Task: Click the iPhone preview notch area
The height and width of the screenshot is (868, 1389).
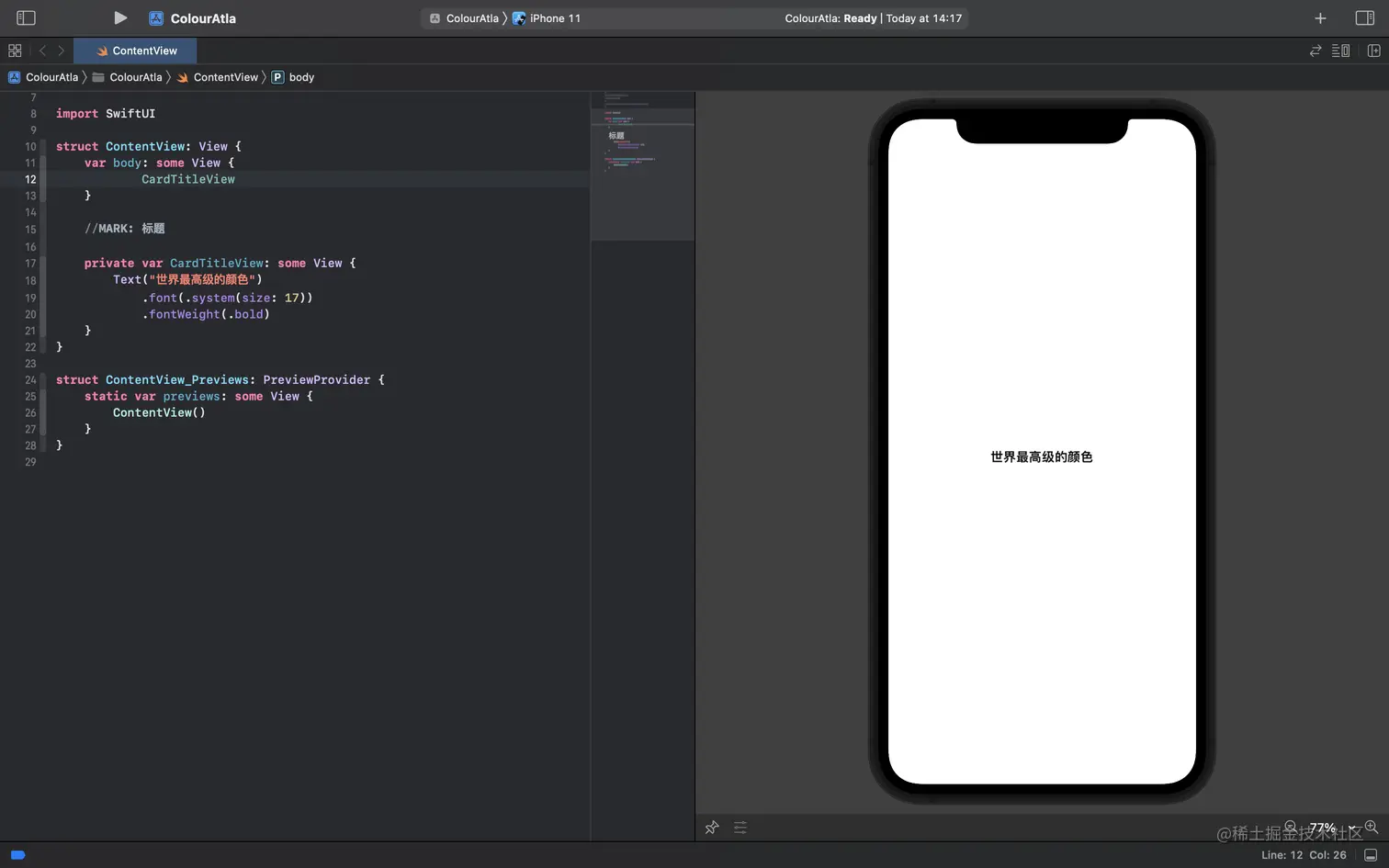Action: (x=1042, y=131)
